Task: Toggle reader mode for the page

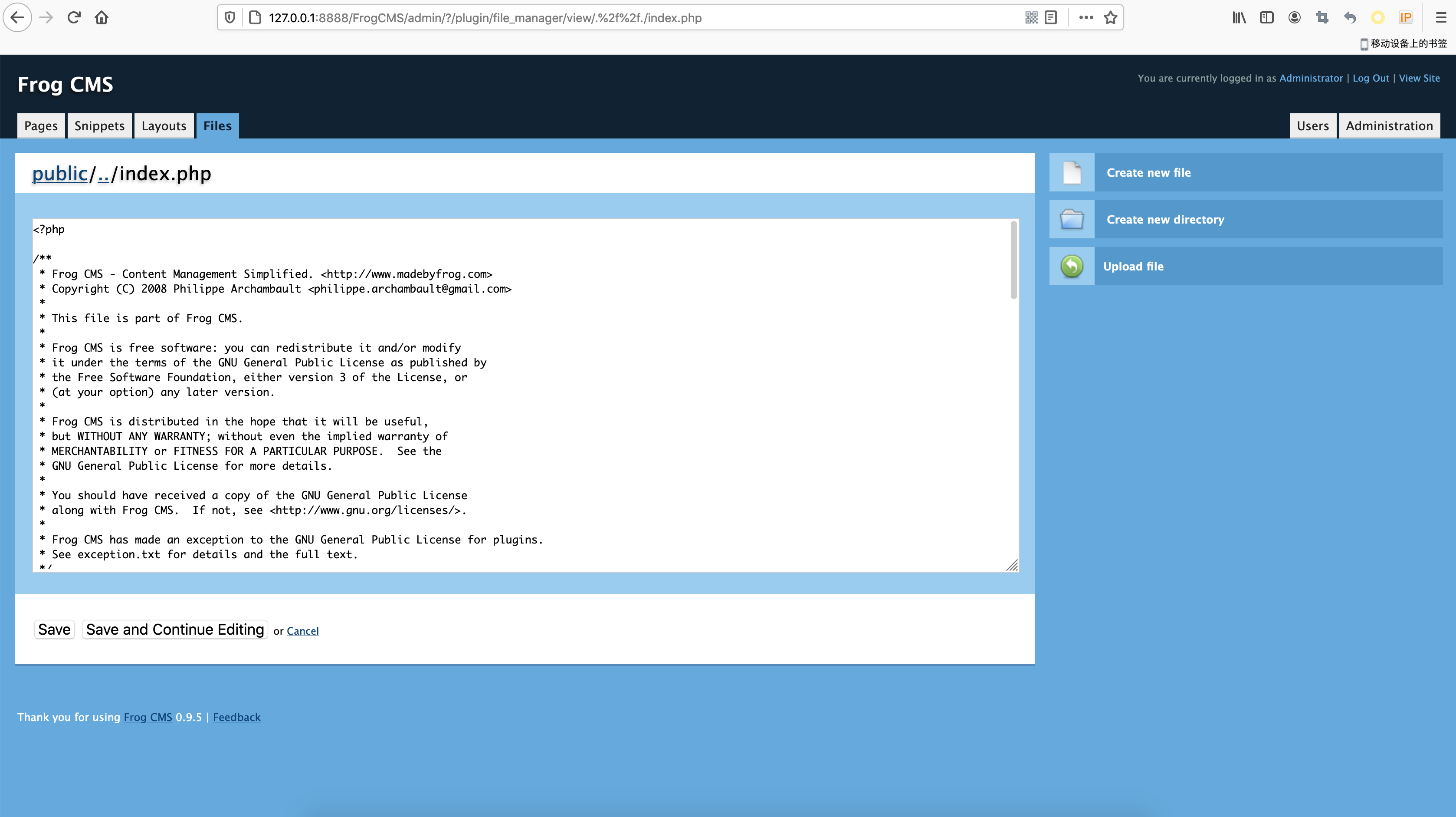Action: point(1051,17)
